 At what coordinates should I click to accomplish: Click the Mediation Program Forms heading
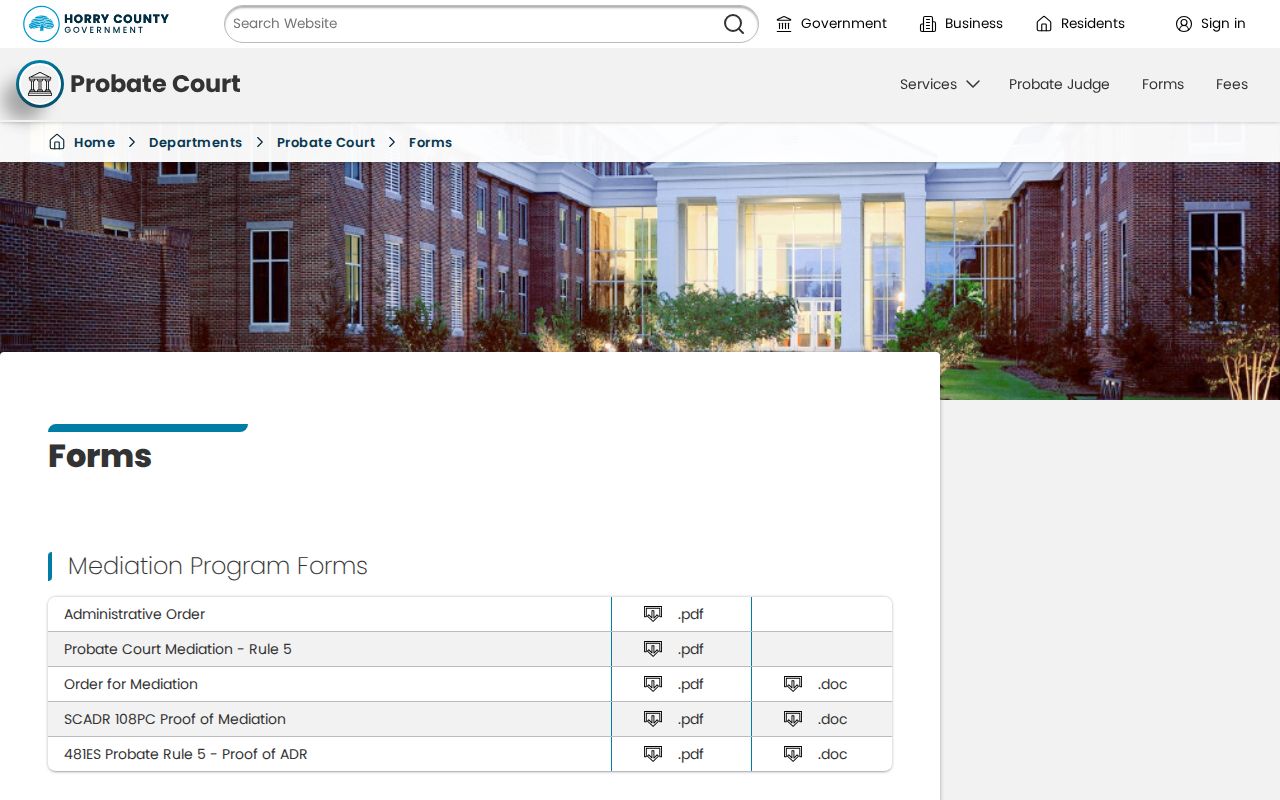pos(218,566)
